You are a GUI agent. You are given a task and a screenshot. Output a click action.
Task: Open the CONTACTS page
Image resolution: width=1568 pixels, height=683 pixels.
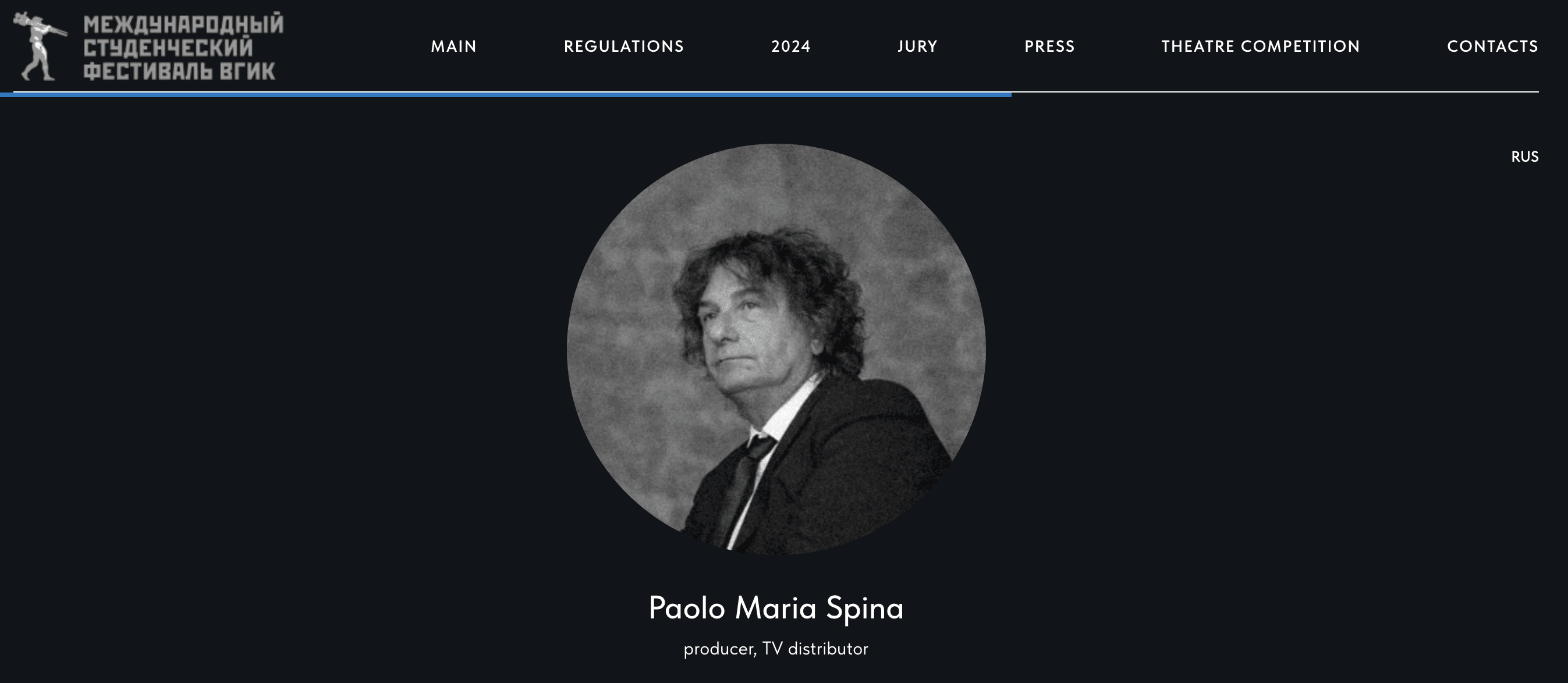[x=1492, y=46]
